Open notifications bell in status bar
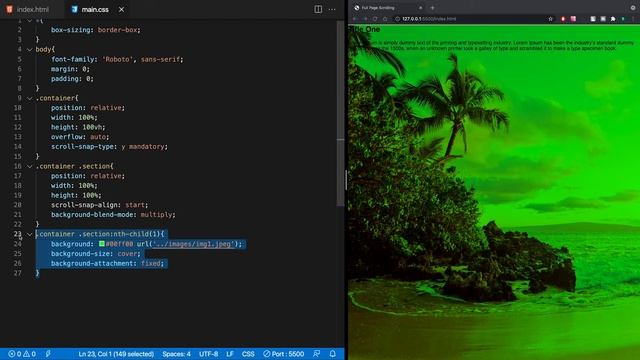The height and width of the screenshot is (360, 640). click(x=333, y=354)
